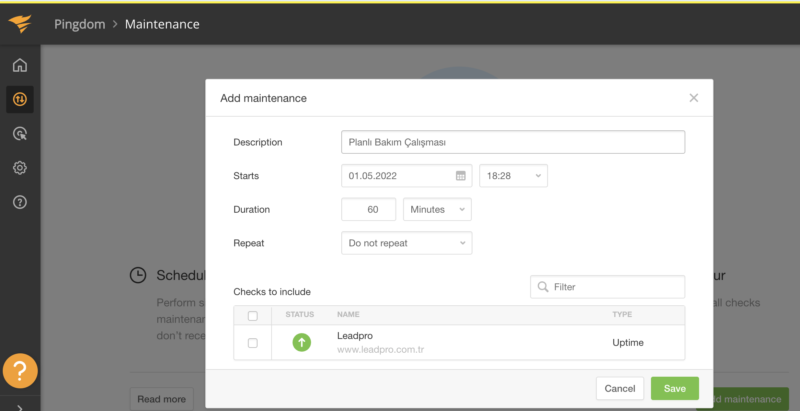Screen dimensions: 800x411
Task: Open the 18:28 start time dropdown
Action: point(513,176)
